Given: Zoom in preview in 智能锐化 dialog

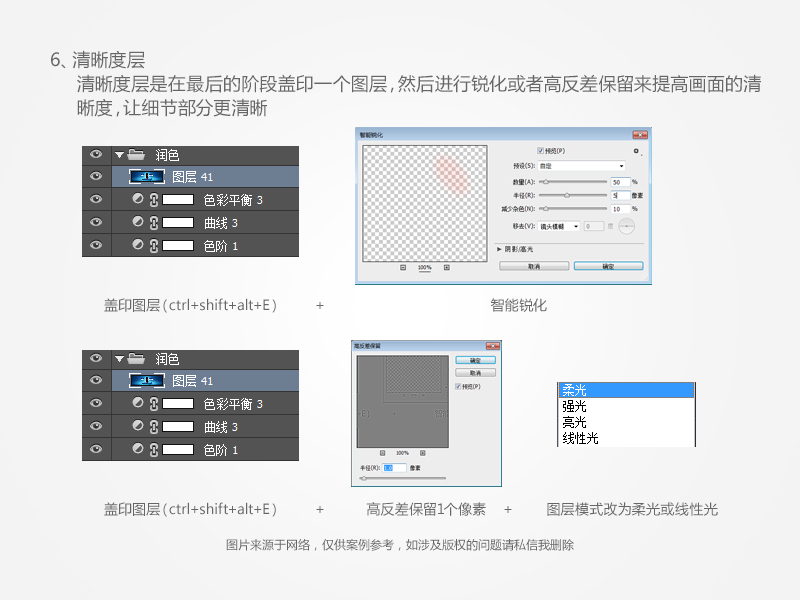Looking at the screenshot, I should (447, 267).
